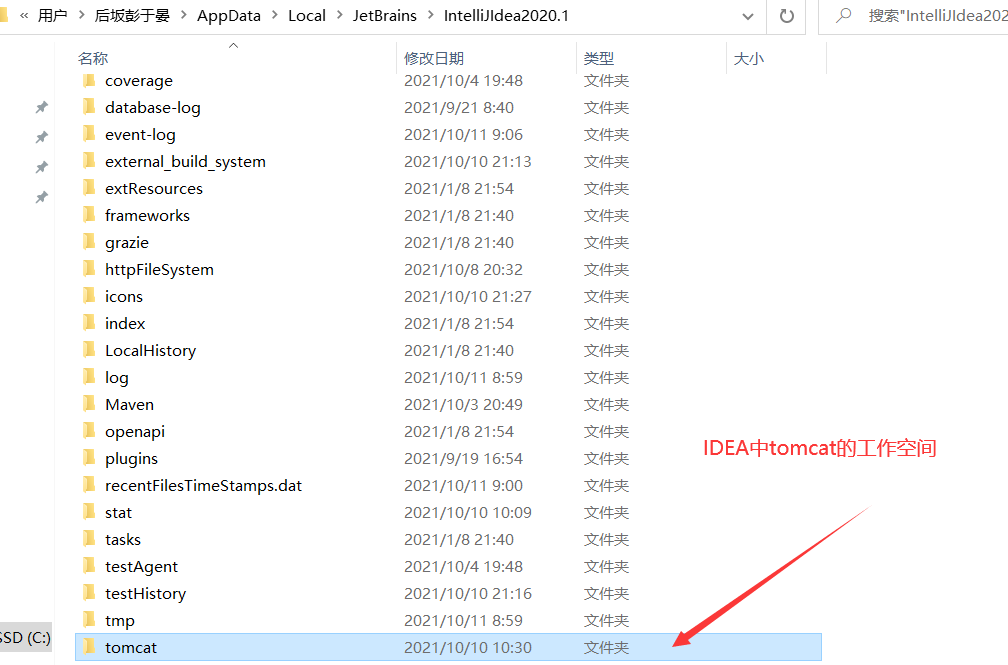
Task: Click database-log's date 2021/9/21 8:40
Action: (x=458, y=107)
